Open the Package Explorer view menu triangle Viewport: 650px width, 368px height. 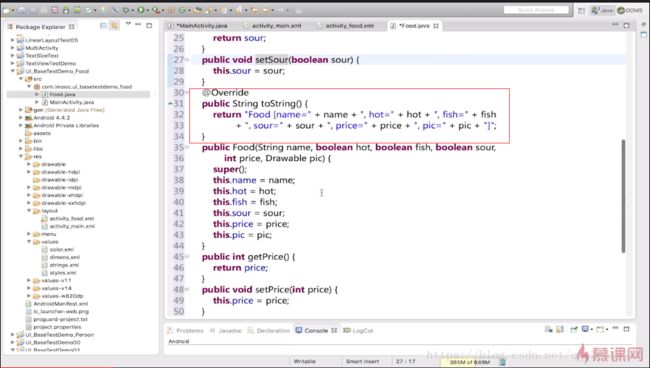pos(128,24)
